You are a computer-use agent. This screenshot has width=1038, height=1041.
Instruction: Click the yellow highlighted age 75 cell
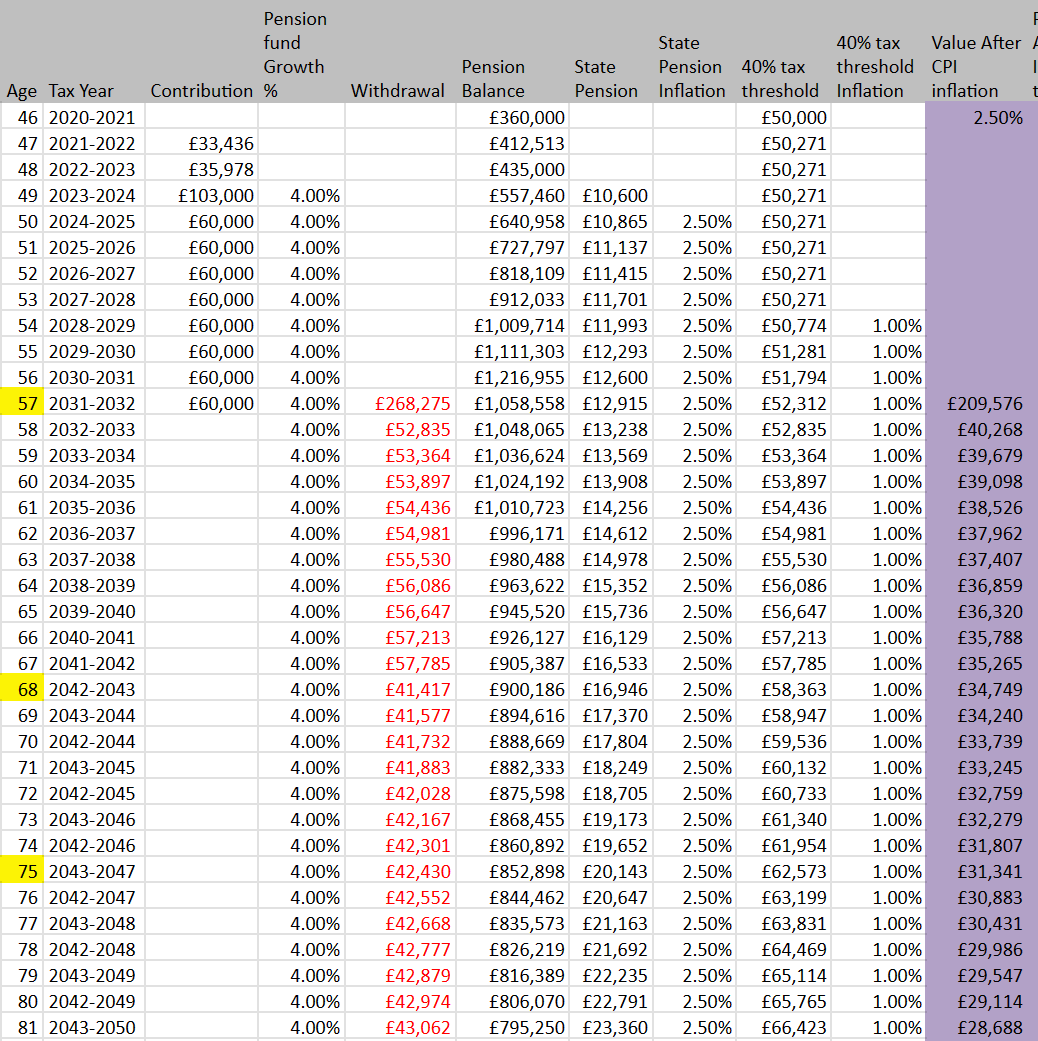click(22, 871)
